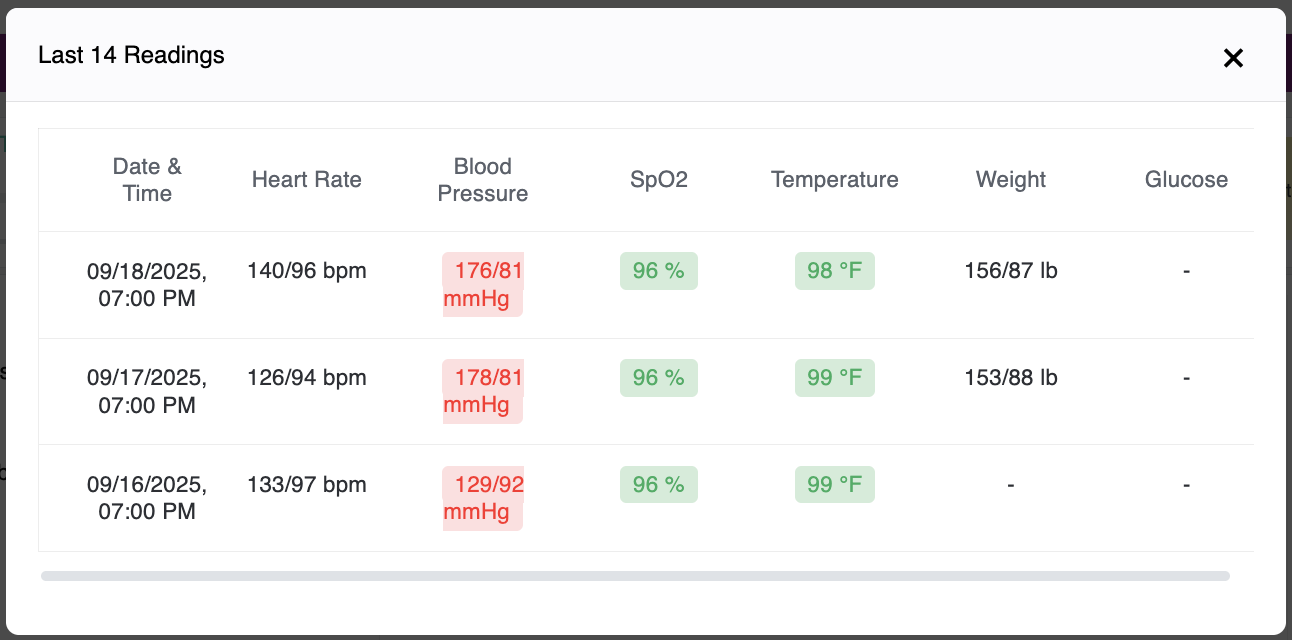Click the 140/96 bpm heart rate value
The image size is (1292, 640).
tap(307, 271)
